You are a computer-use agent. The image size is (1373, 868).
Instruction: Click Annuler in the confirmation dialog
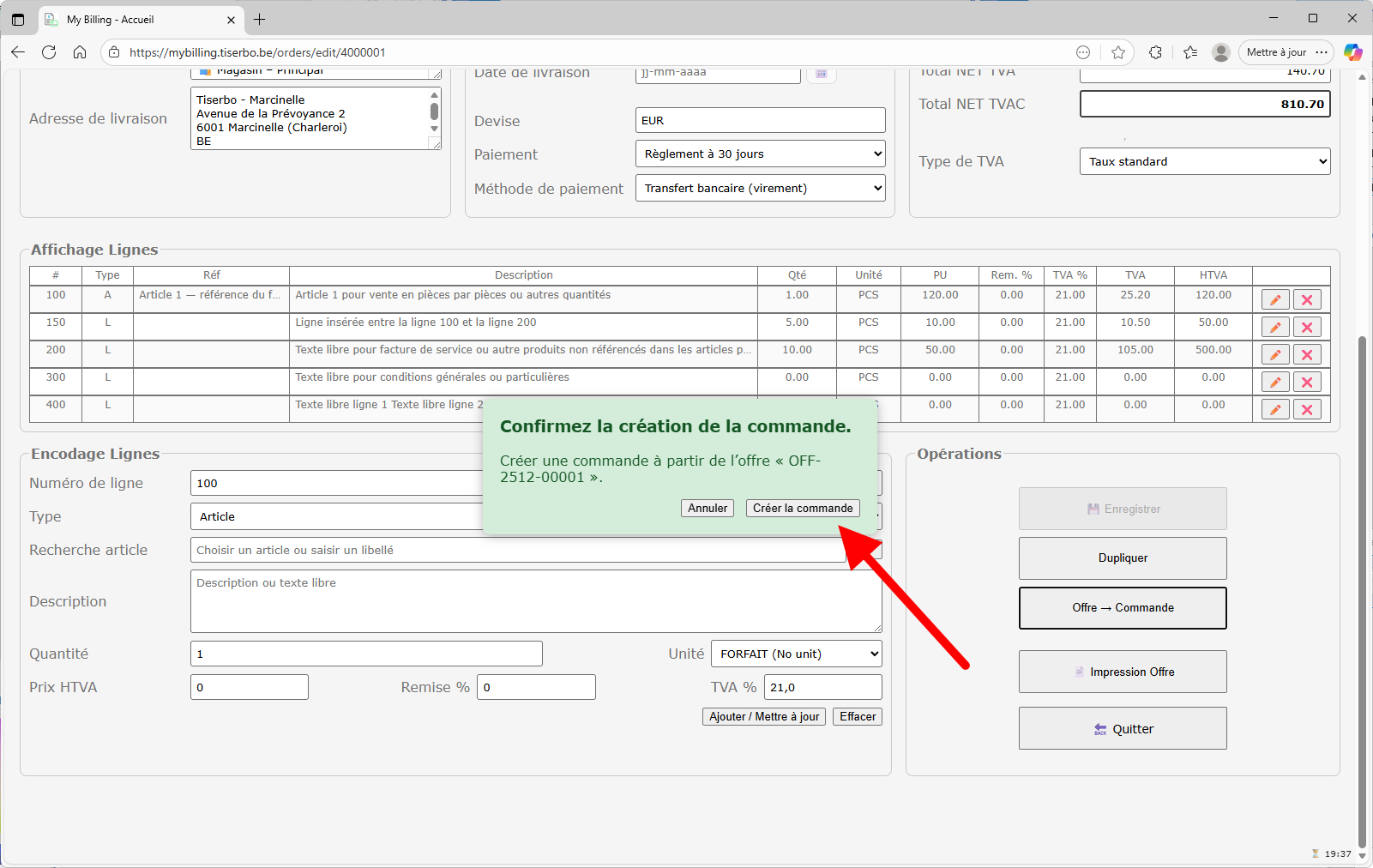click(x=708, y=509)
